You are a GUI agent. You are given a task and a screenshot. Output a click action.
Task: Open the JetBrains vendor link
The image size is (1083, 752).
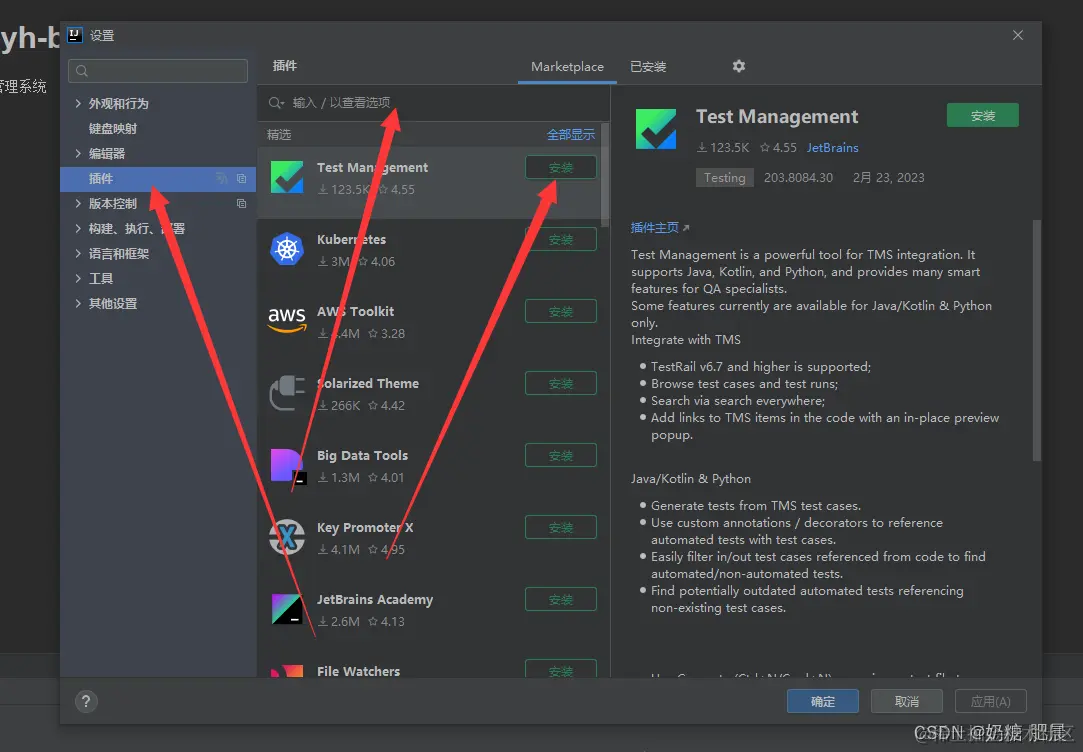click(x=832, y=148)
